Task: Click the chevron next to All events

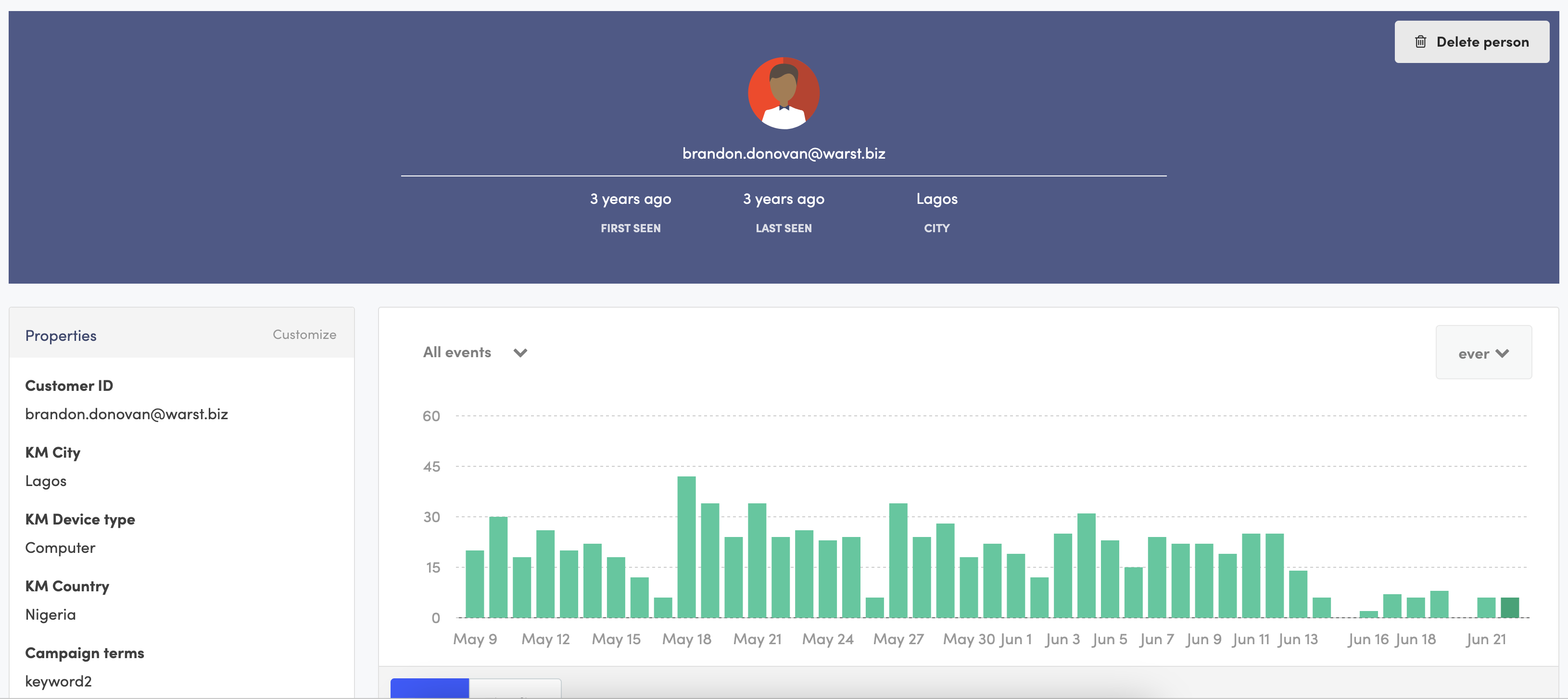Action: coord(520,353)
